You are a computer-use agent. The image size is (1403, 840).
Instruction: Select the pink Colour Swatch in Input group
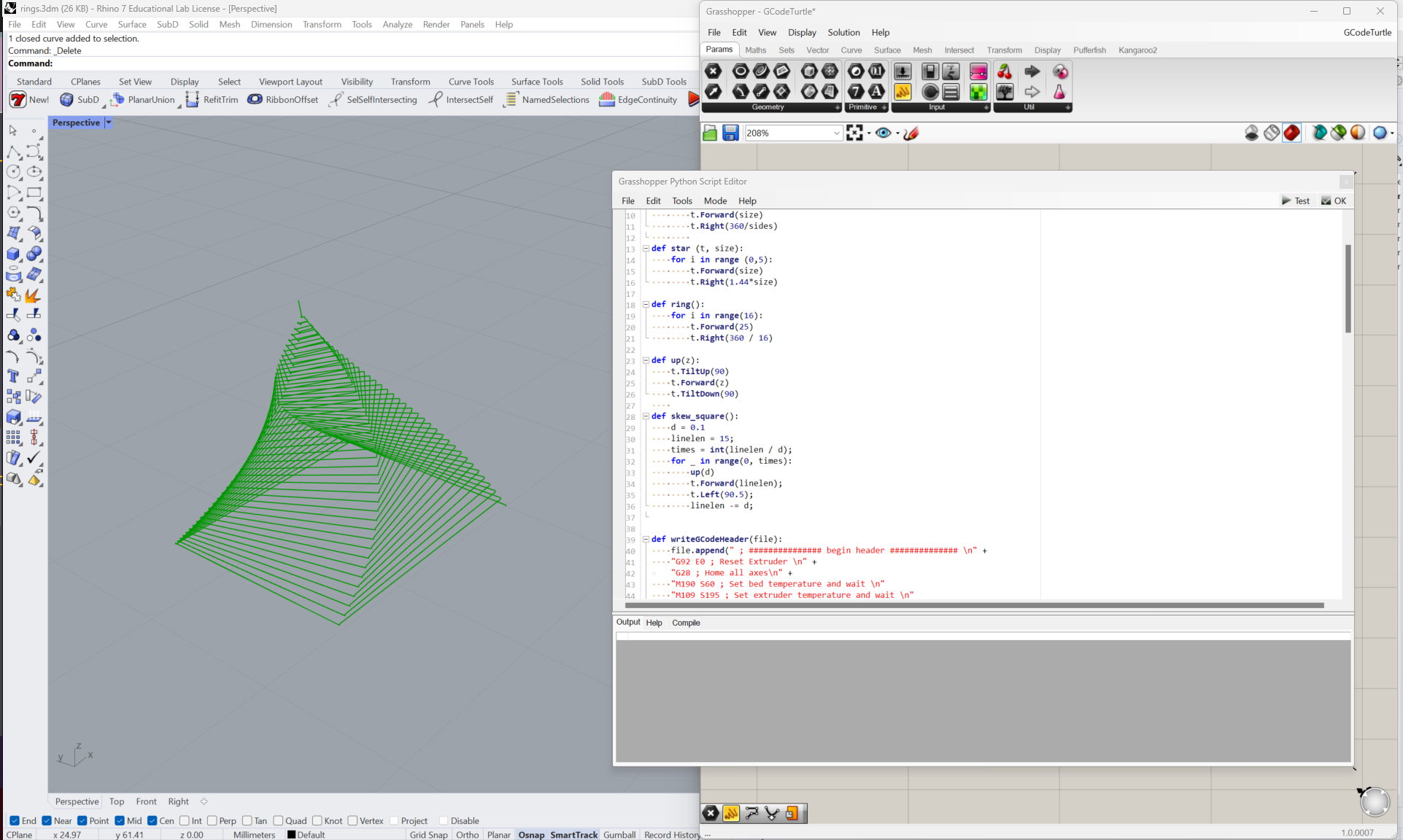click(x=978, y=71)
